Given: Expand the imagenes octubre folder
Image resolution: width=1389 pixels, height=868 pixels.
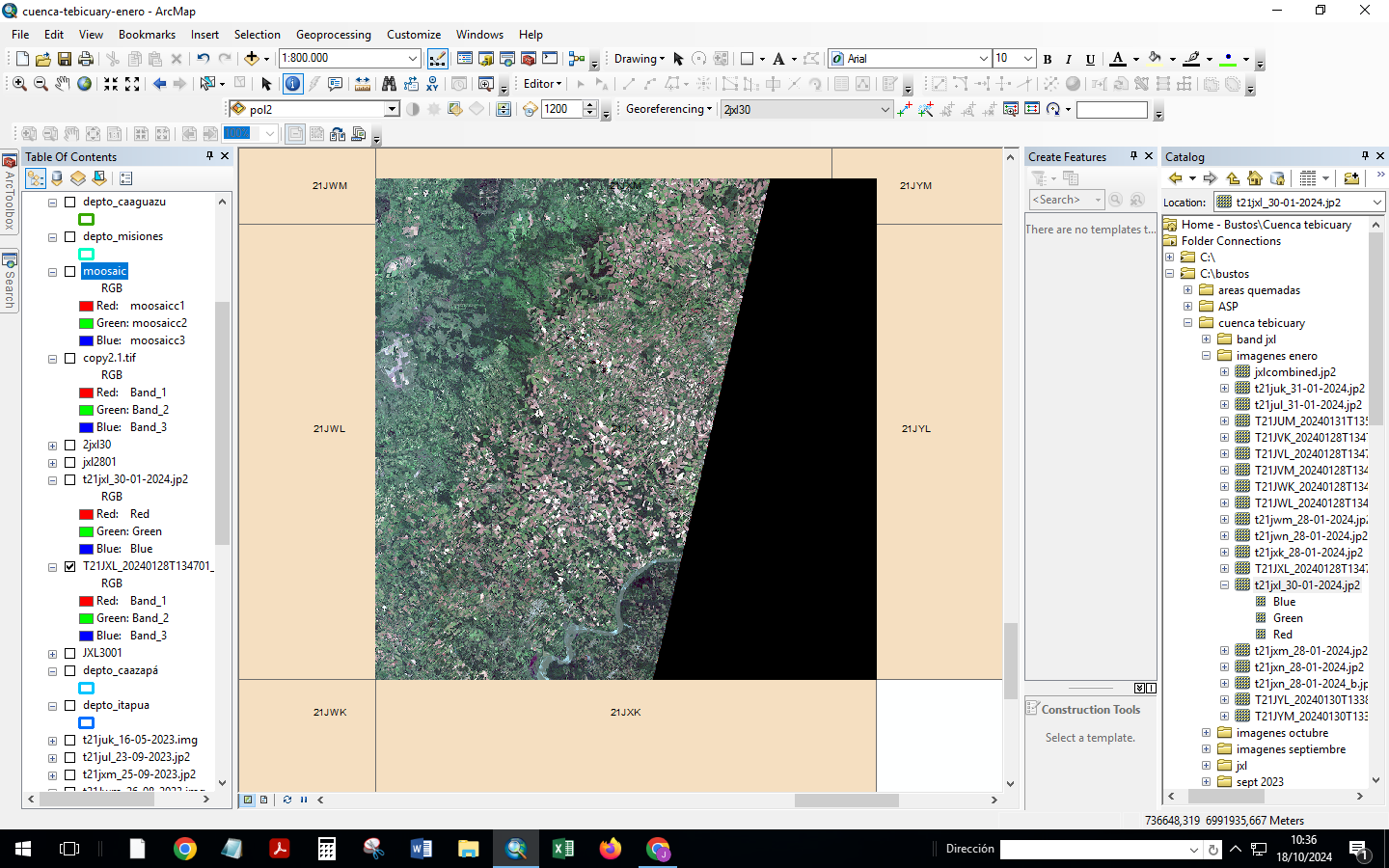Looking at the screenshot, I should pyautogui.click(x=1207, y=733).
